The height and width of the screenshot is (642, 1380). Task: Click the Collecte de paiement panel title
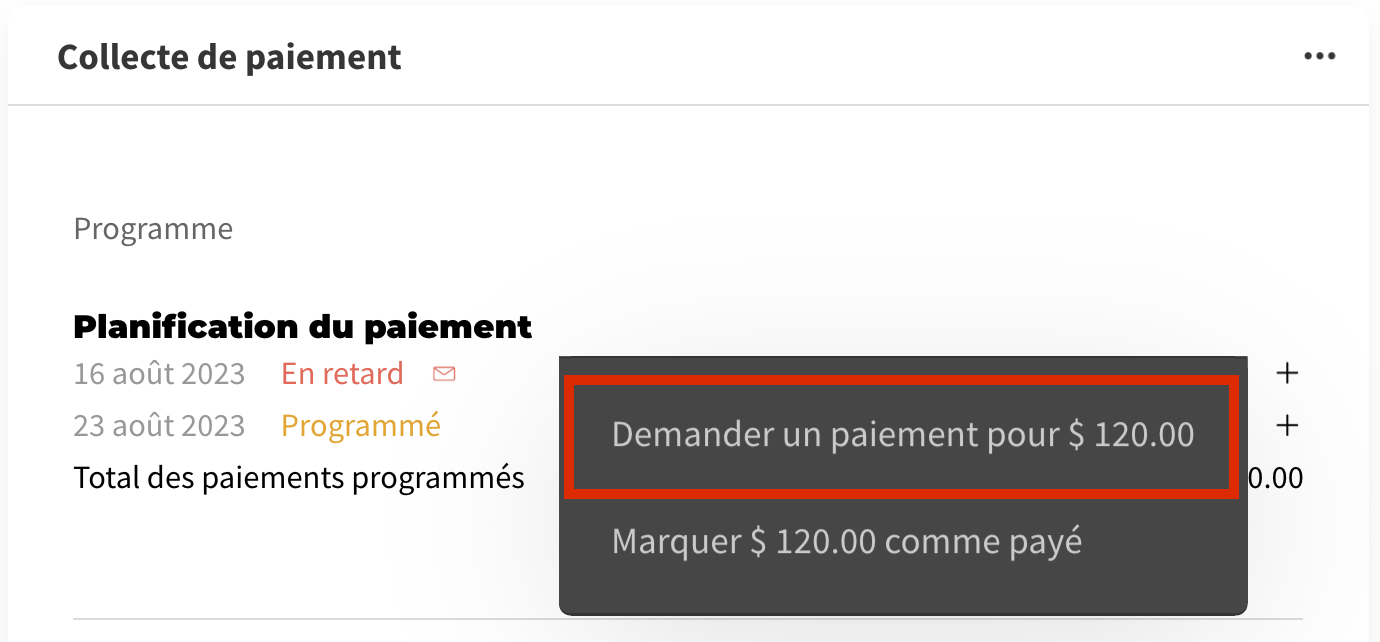tap(229, 57)
